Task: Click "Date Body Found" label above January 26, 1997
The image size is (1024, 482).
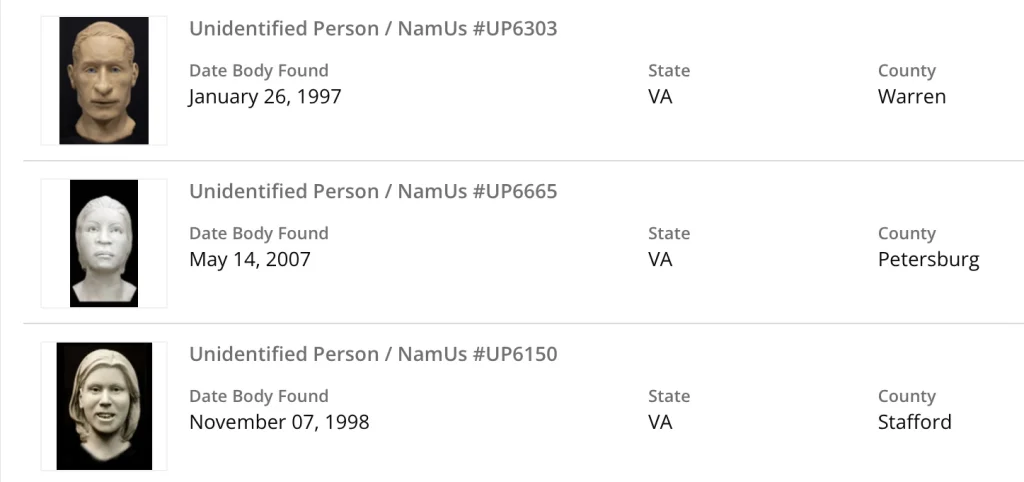Action: [258, 71]
